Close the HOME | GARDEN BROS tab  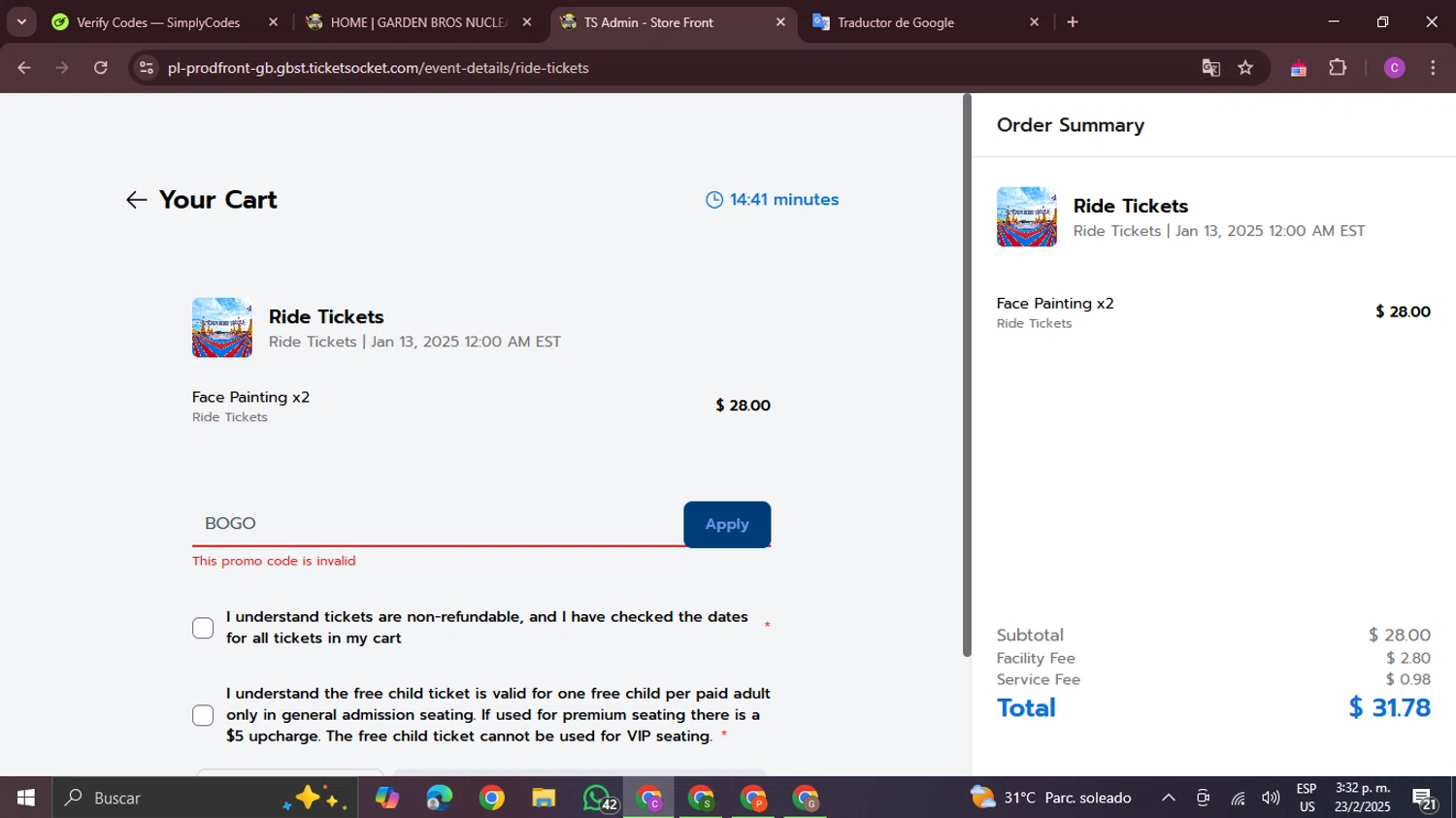(527, 22)
